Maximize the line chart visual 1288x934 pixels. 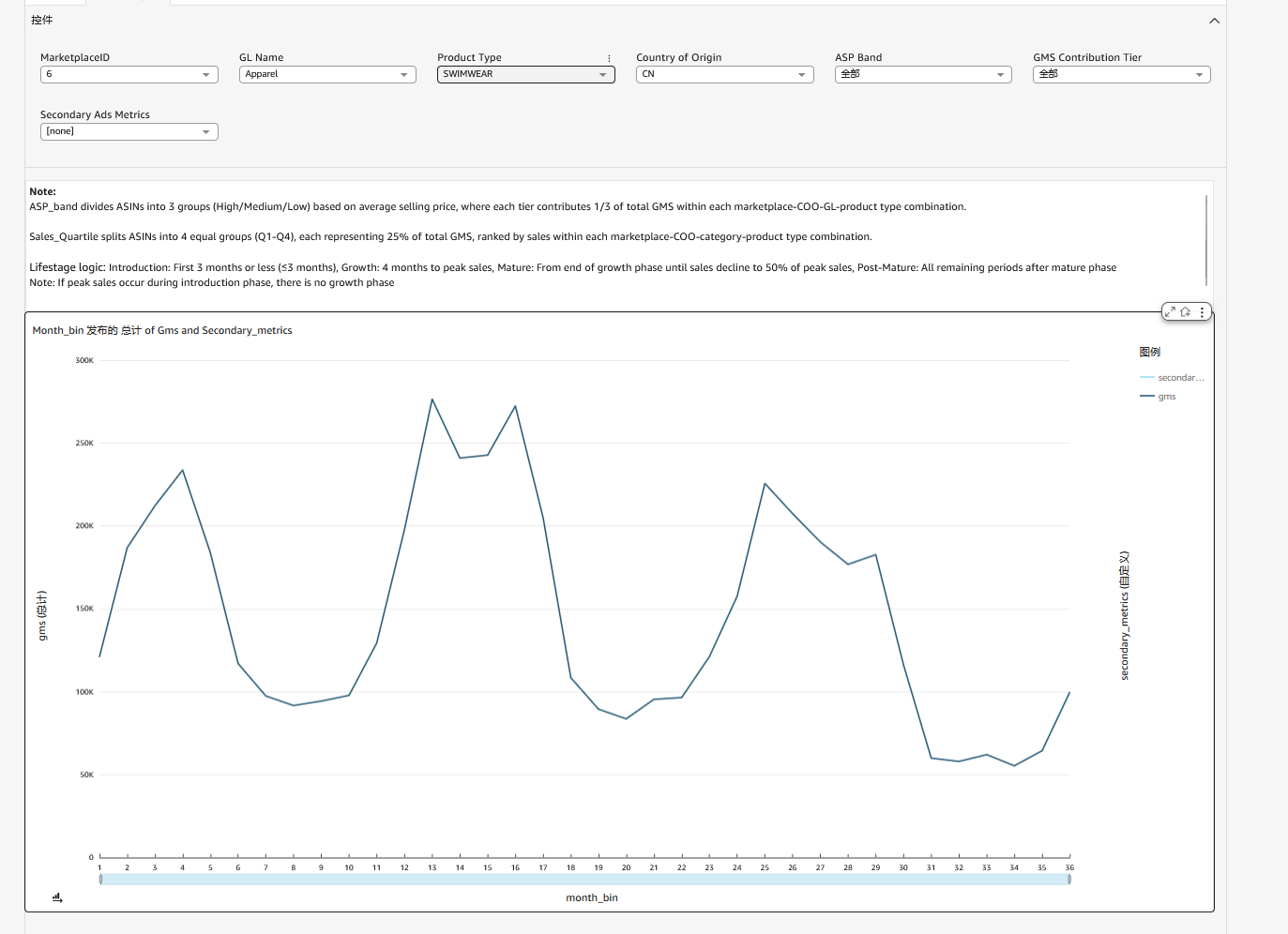(1171, 312)
